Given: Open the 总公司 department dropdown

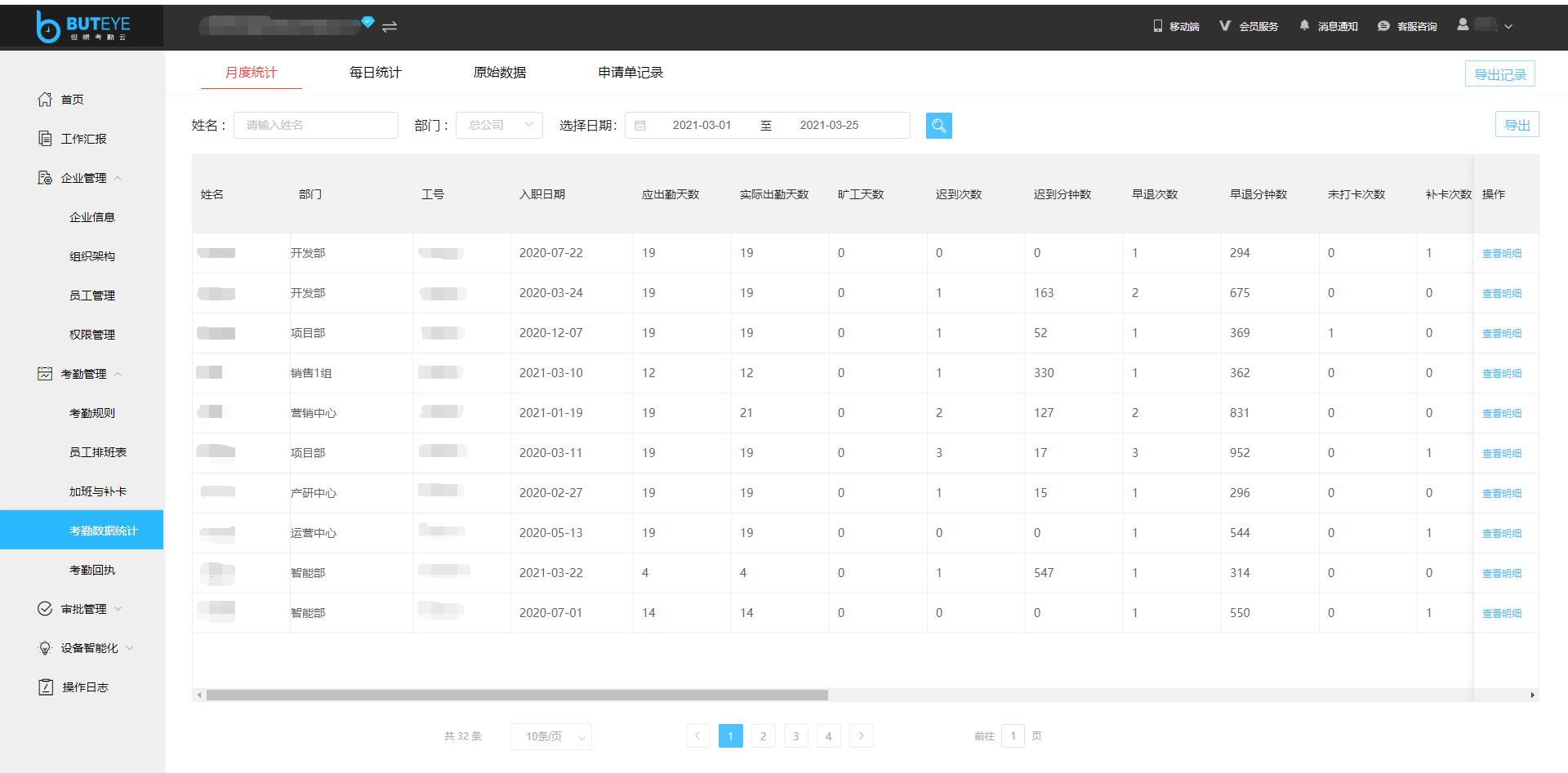Looking at the screenshot, I should click(498, 125).
